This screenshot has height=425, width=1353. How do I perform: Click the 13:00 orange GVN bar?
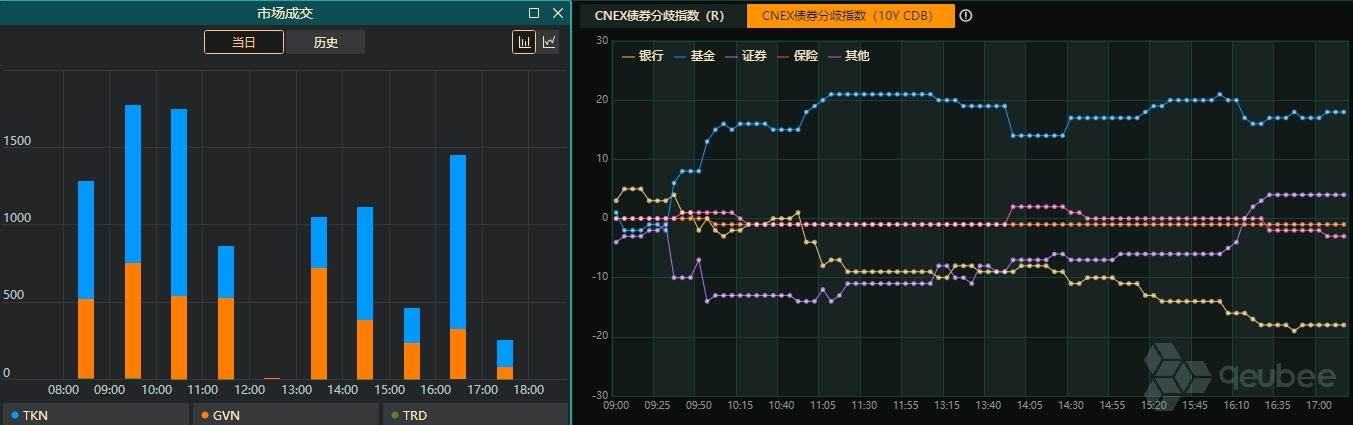pos(319,324)
